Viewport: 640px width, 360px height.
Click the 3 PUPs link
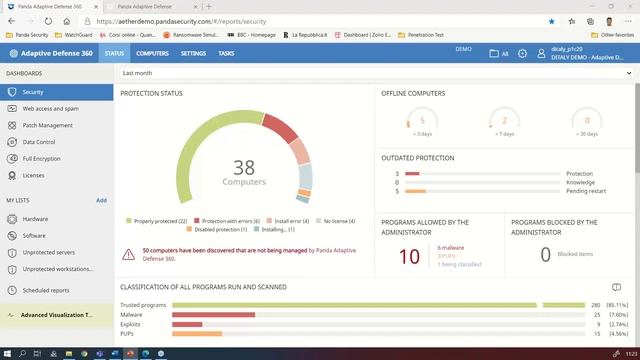coord(446,256)
